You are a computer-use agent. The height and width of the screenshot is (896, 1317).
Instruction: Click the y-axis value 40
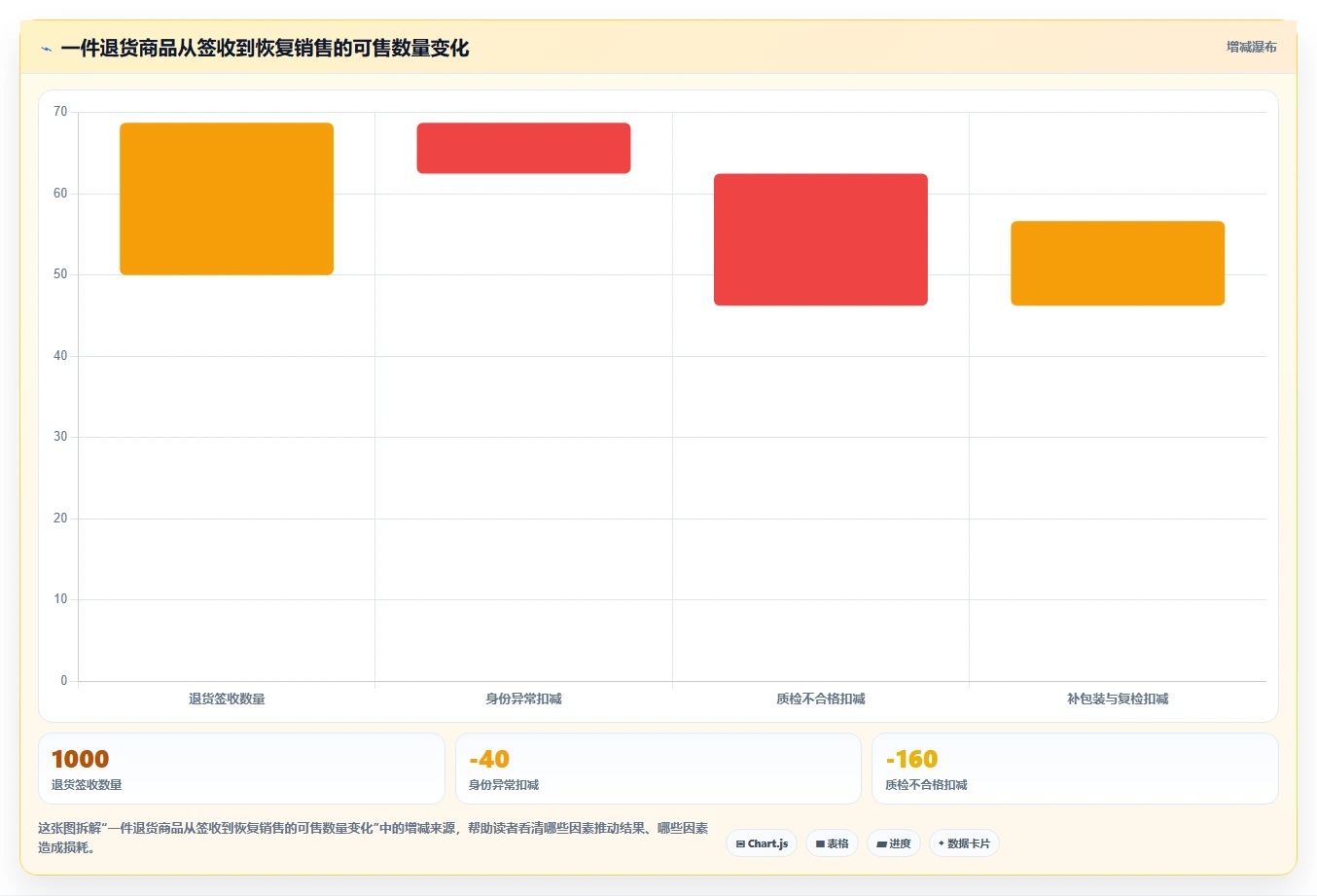click(x=60, y=356)
